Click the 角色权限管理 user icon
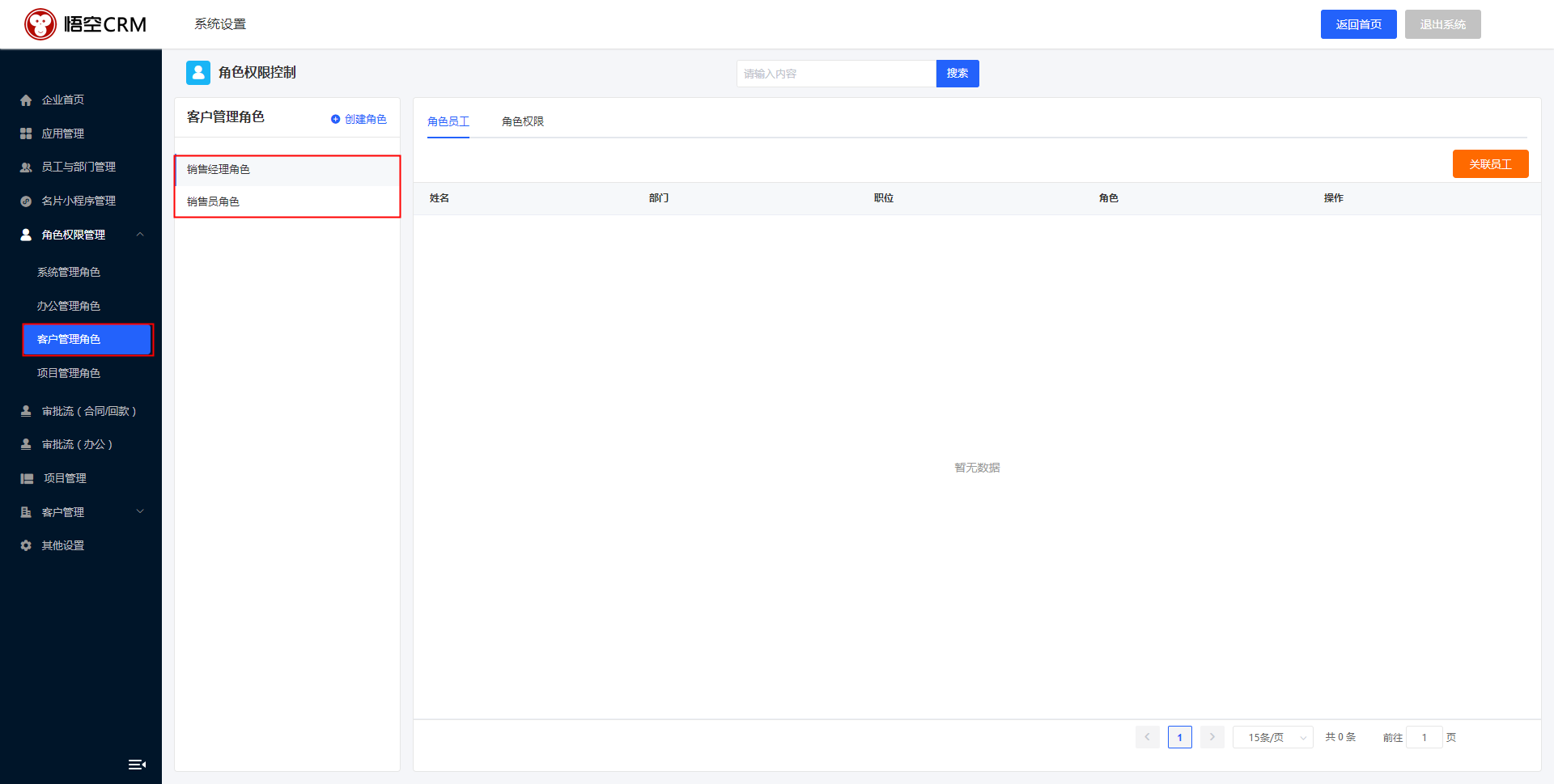The height and width of the screenshot is (784, 1554). pyautogui.click(x=26, y=235)
